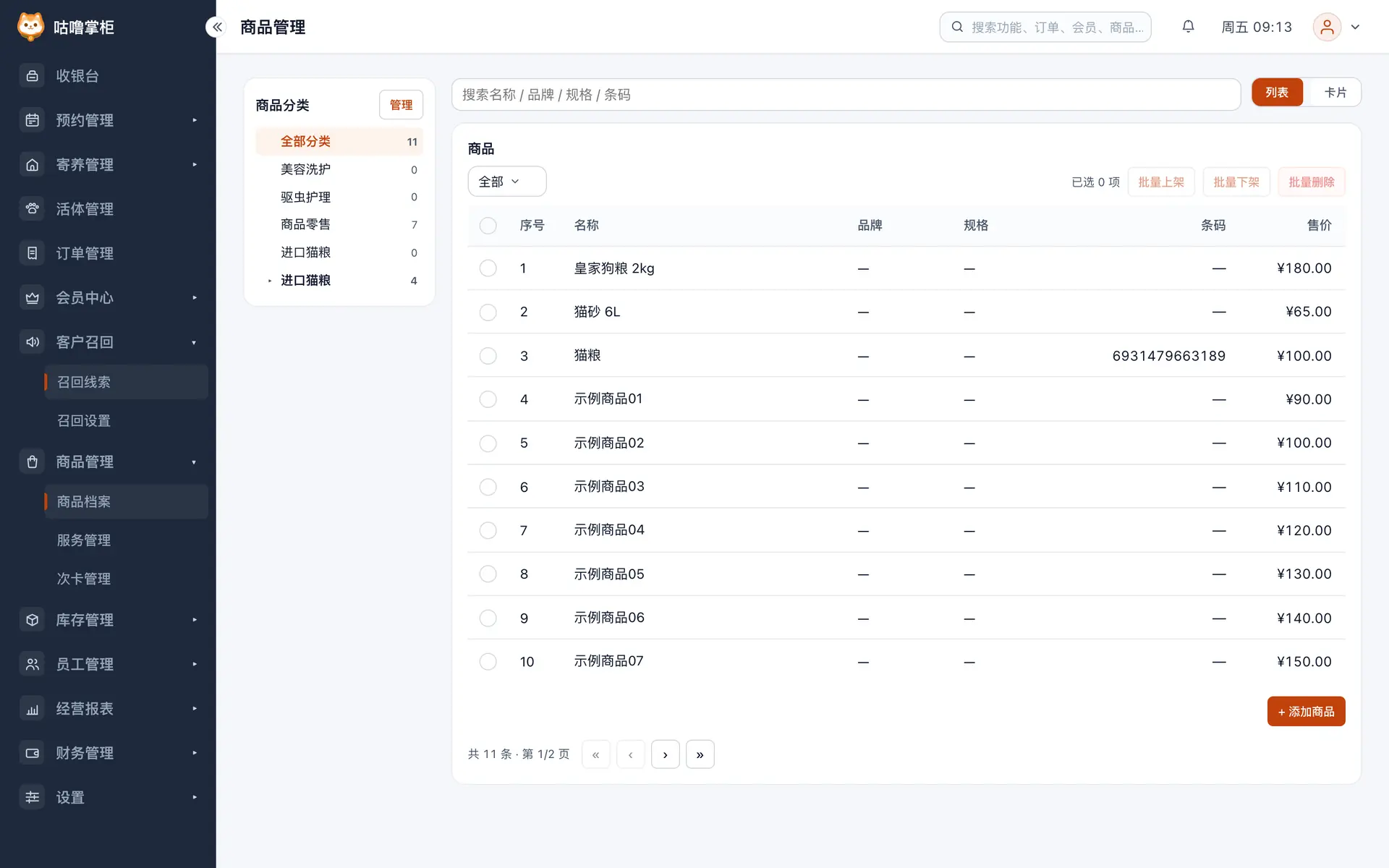Click the 预约管理 calendar icon

[33, 120]
